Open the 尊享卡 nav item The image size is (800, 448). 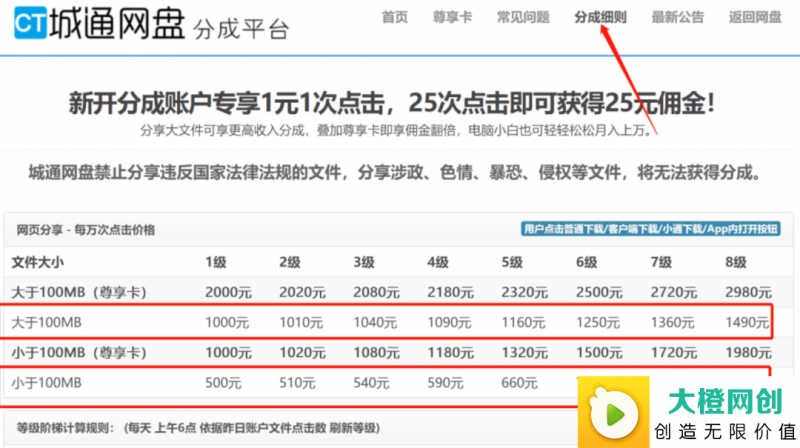click(452, 17)
